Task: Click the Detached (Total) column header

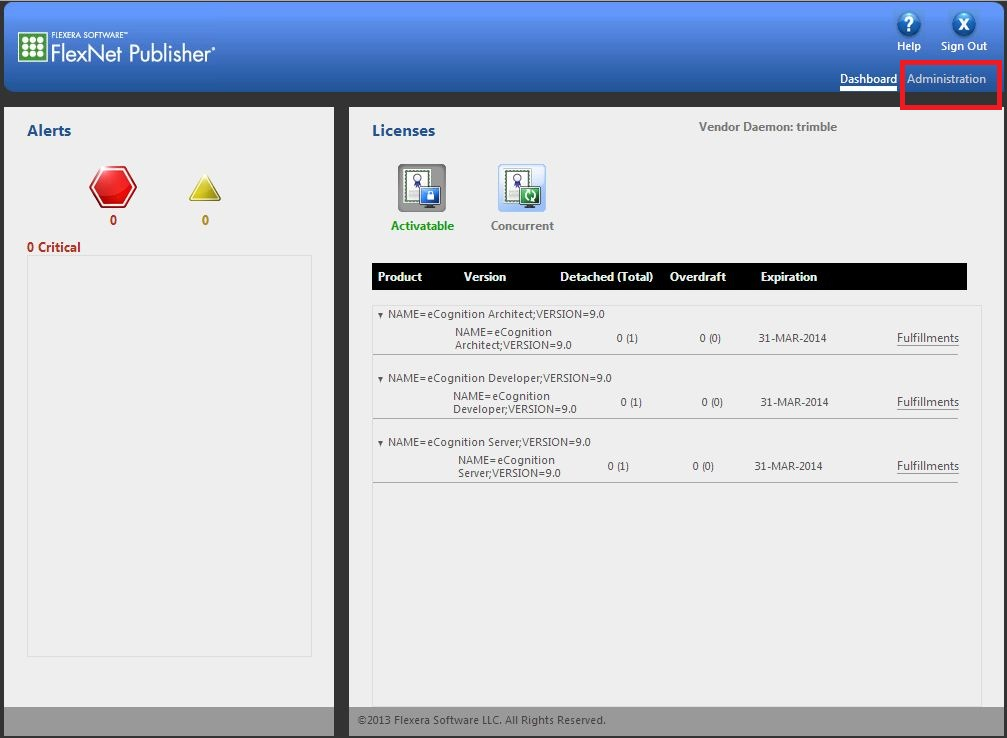Action: pyautogui.click(x=606, y=277)
